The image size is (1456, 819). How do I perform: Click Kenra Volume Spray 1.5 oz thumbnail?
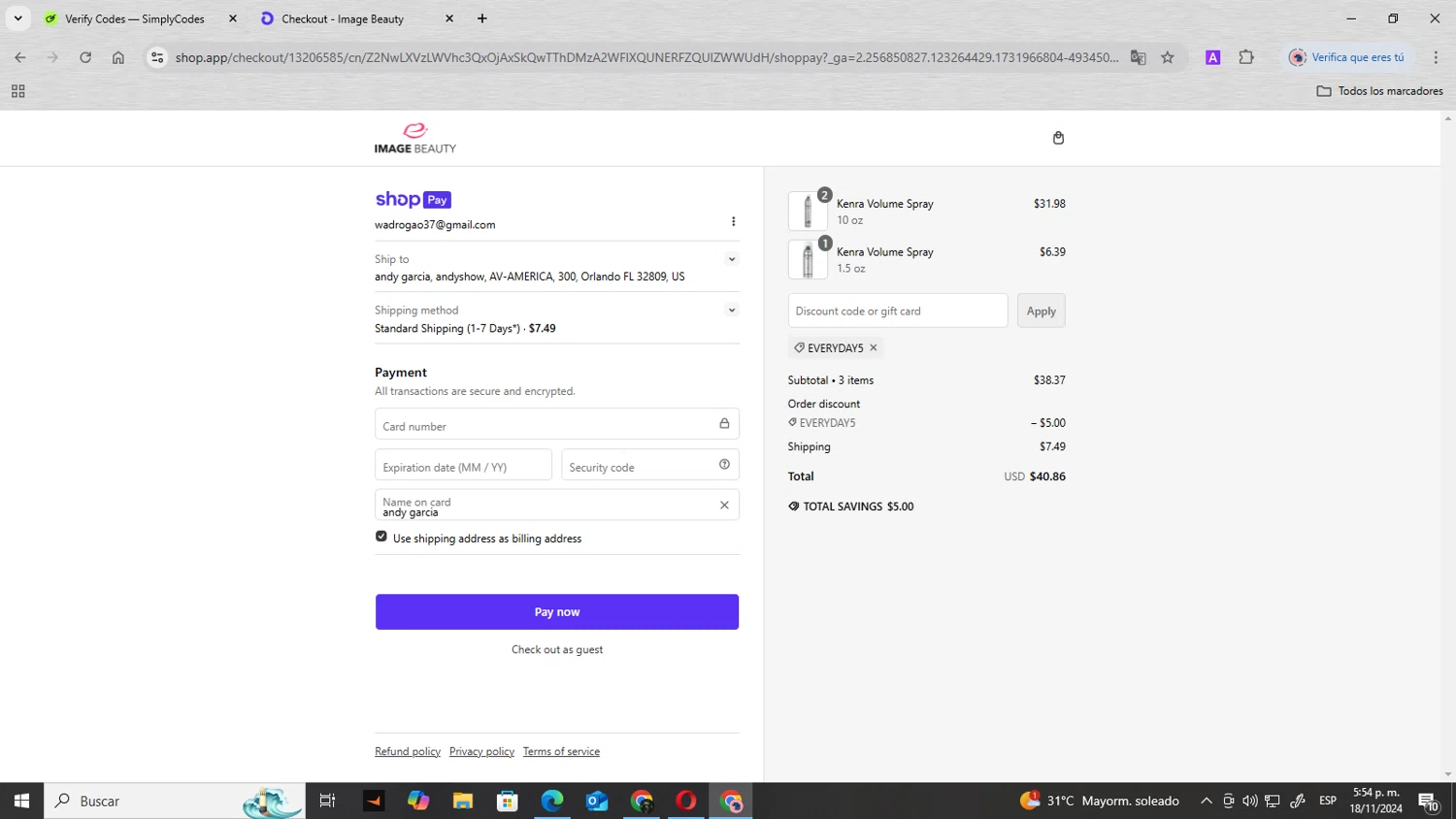click(x=808, y=259)
